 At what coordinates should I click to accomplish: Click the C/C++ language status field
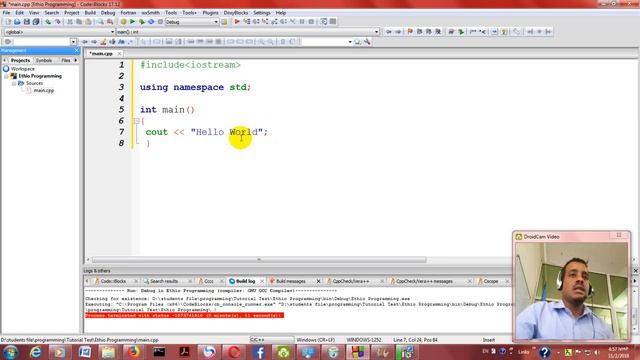(x=271, y=340)
